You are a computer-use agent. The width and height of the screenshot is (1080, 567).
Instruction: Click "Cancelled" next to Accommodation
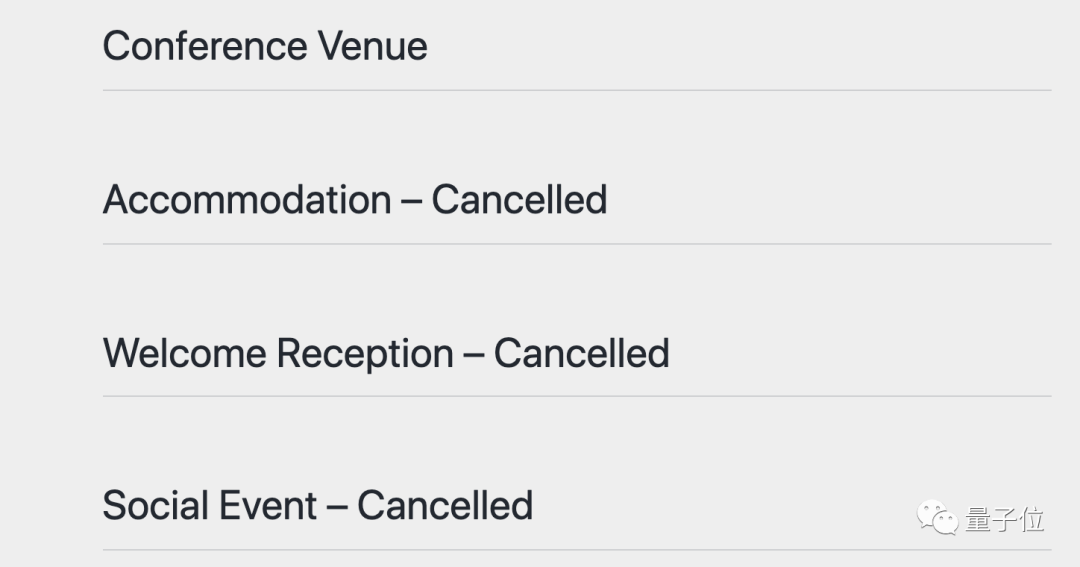coord(519,200)
